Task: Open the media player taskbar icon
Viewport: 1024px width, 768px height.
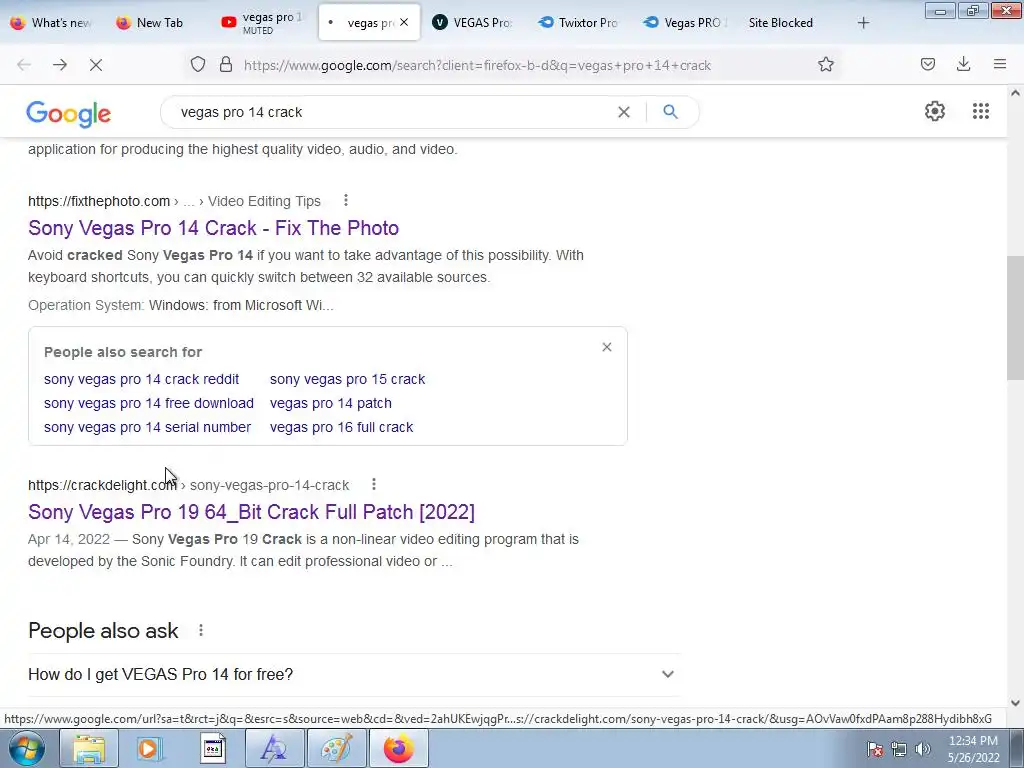Action: click(x=150, y=748)
